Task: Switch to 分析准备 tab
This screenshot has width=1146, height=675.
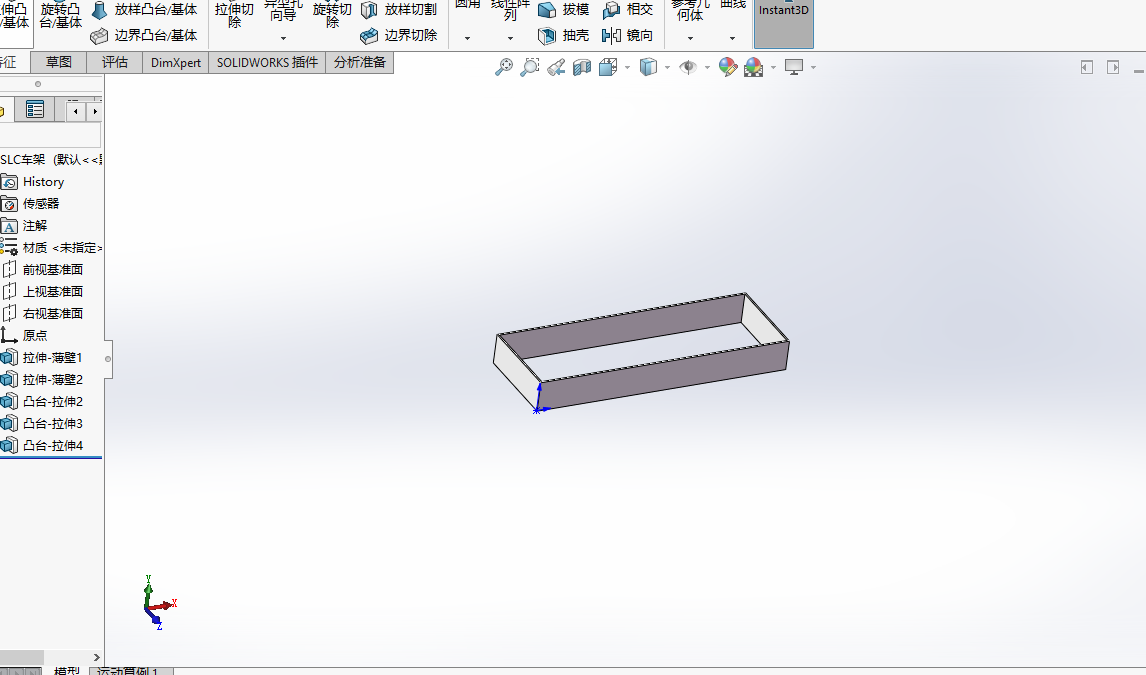Action: pyautogui.click(x=360, y=63)
